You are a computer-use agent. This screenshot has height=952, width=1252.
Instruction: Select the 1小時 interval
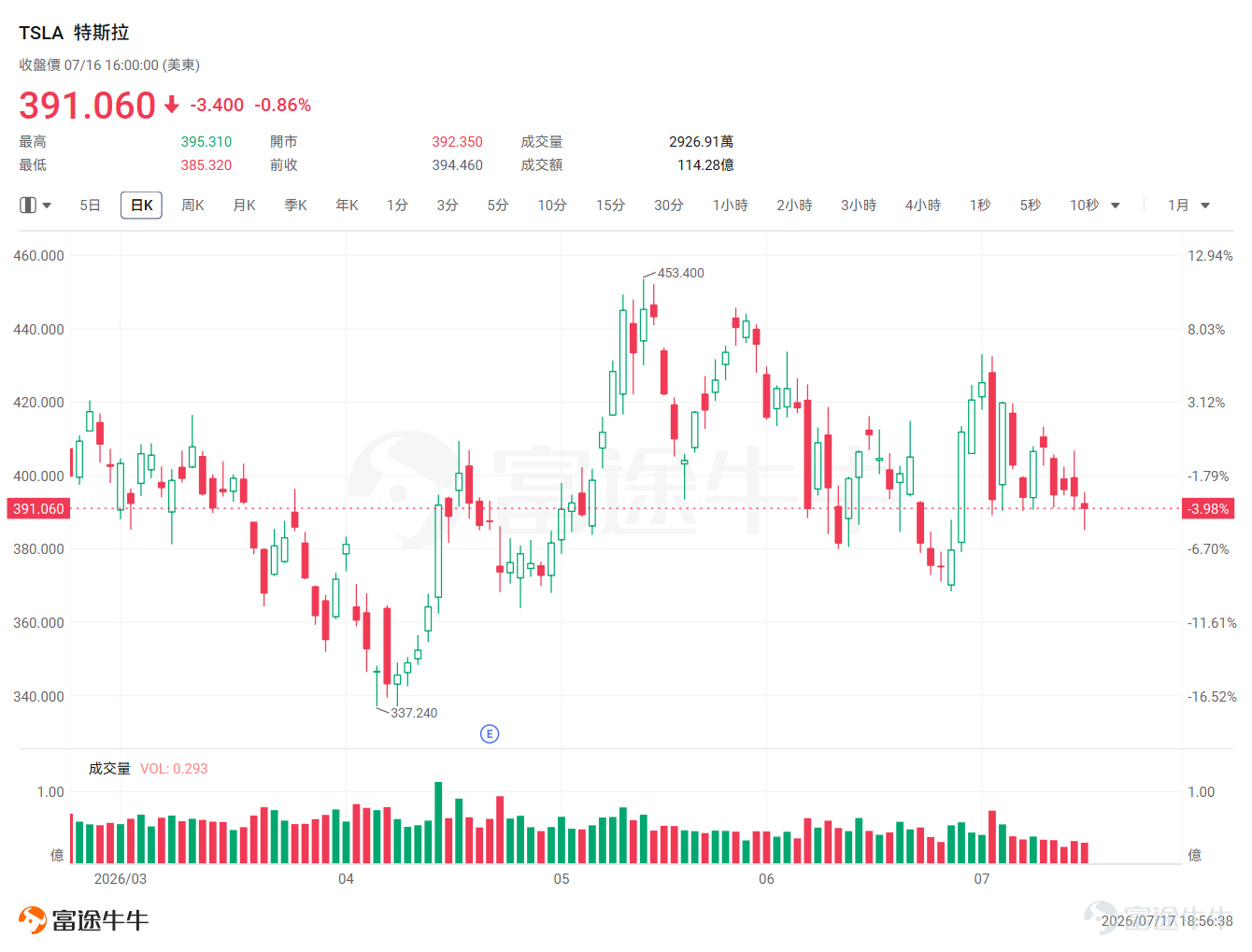point(730,205)
